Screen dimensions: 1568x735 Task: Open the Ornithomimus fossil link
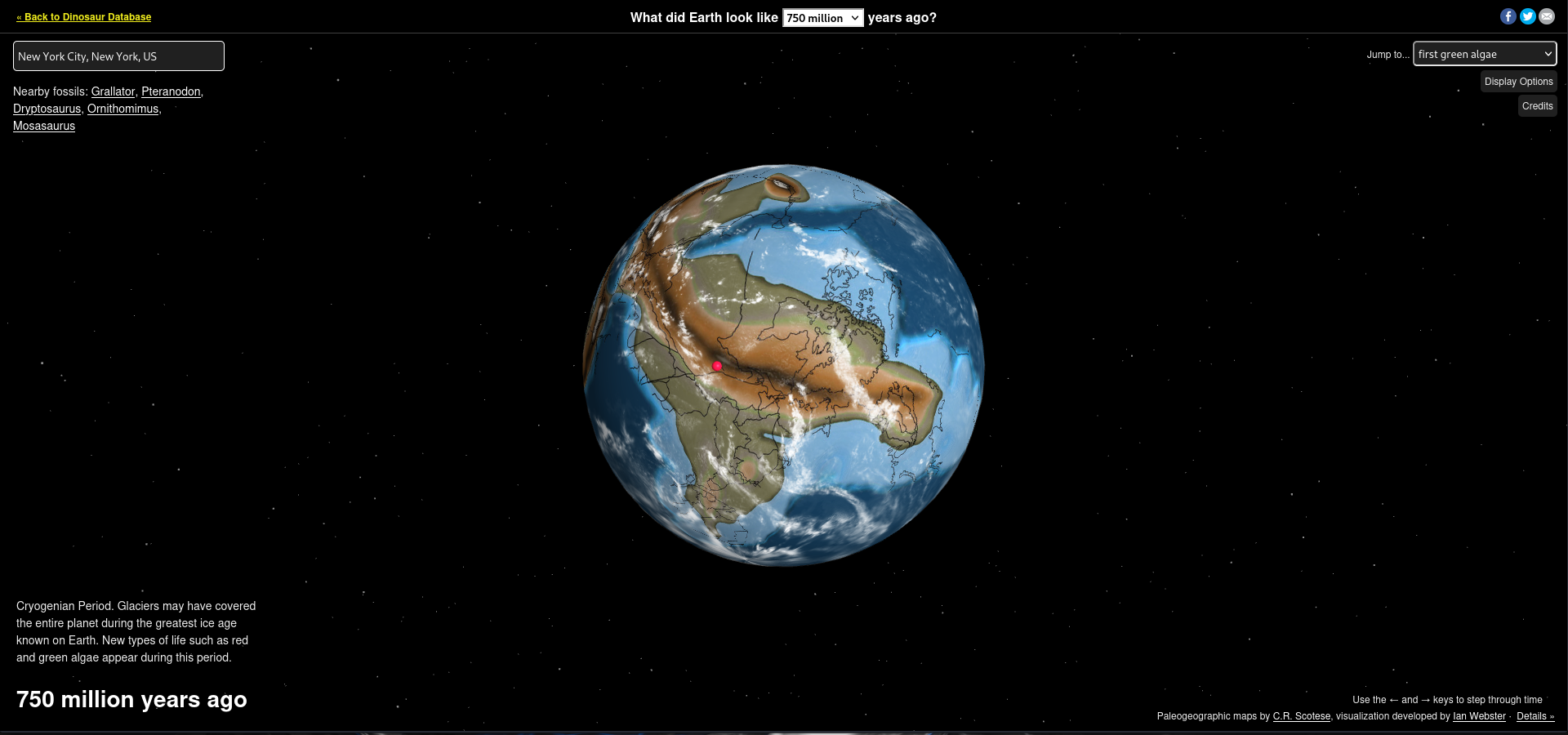[x=122, y=109]
